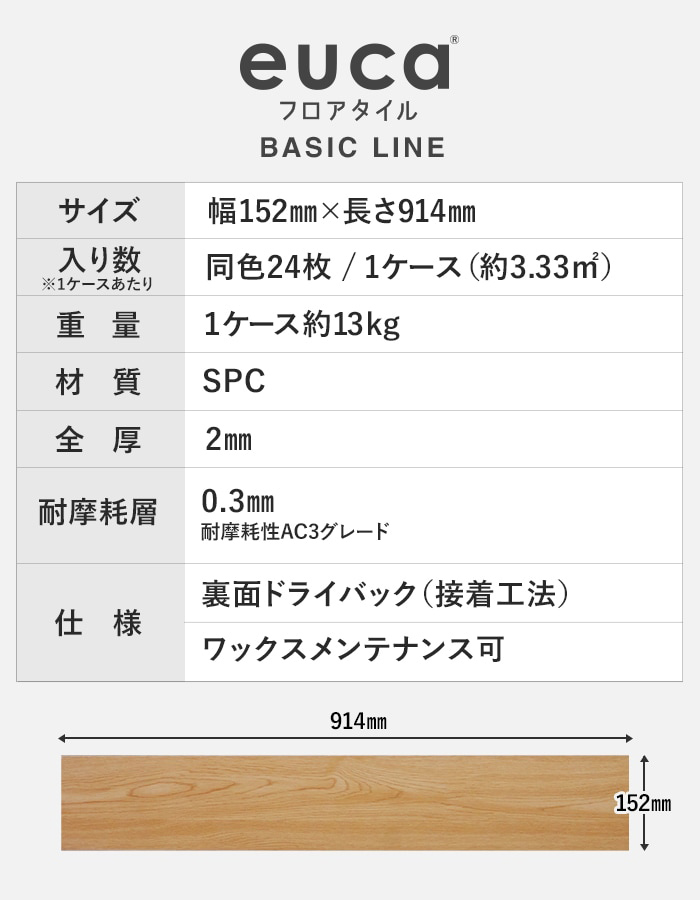Click the サイズ row label
The height and width of the screenshot is (900, 700).
click(x=99, y=212)
